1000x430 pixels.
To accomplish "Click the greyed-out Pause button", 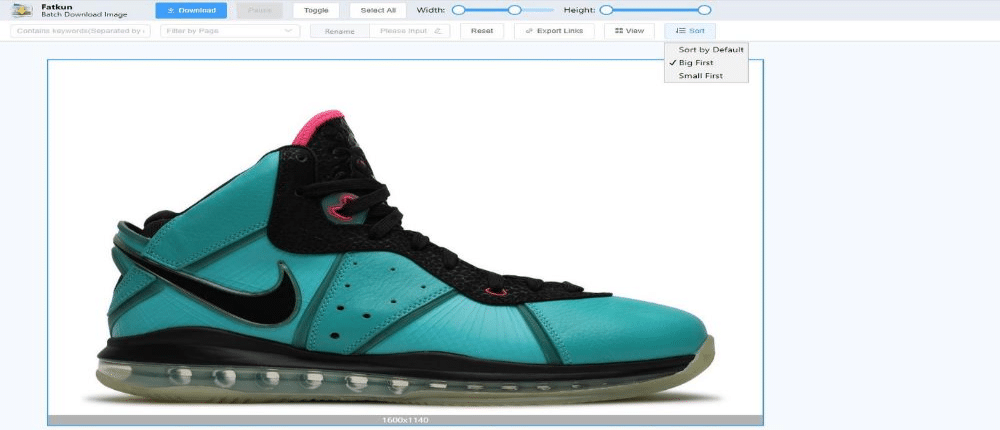I will tap(260, 10).
